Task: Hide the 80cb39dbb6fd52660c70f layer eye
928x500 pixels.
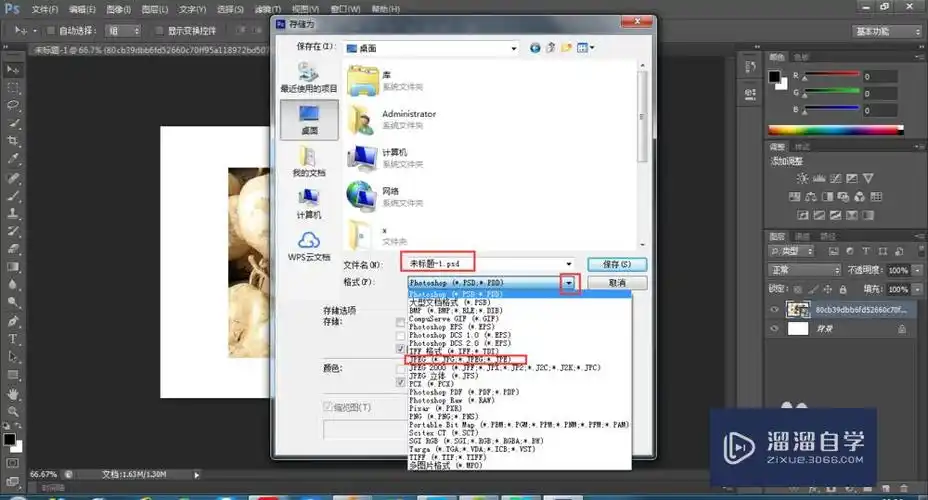Action: 774,309
